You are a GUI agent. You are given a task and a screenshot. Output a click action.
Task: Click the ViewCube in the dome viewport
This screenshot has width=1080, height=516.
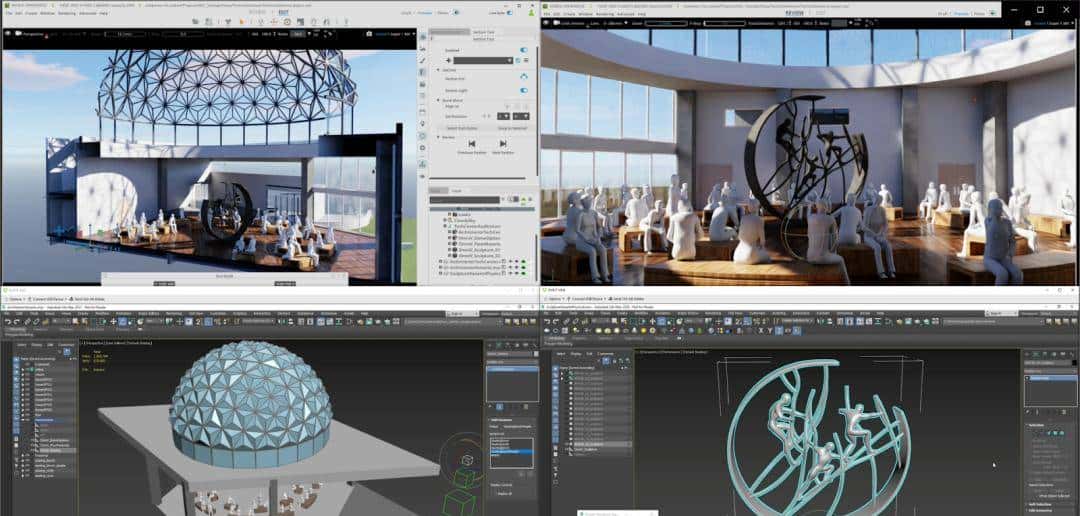coord(467,461)
